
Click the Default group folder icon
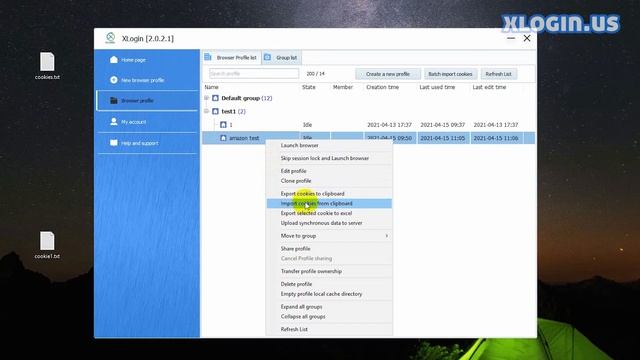coord(216,98)
